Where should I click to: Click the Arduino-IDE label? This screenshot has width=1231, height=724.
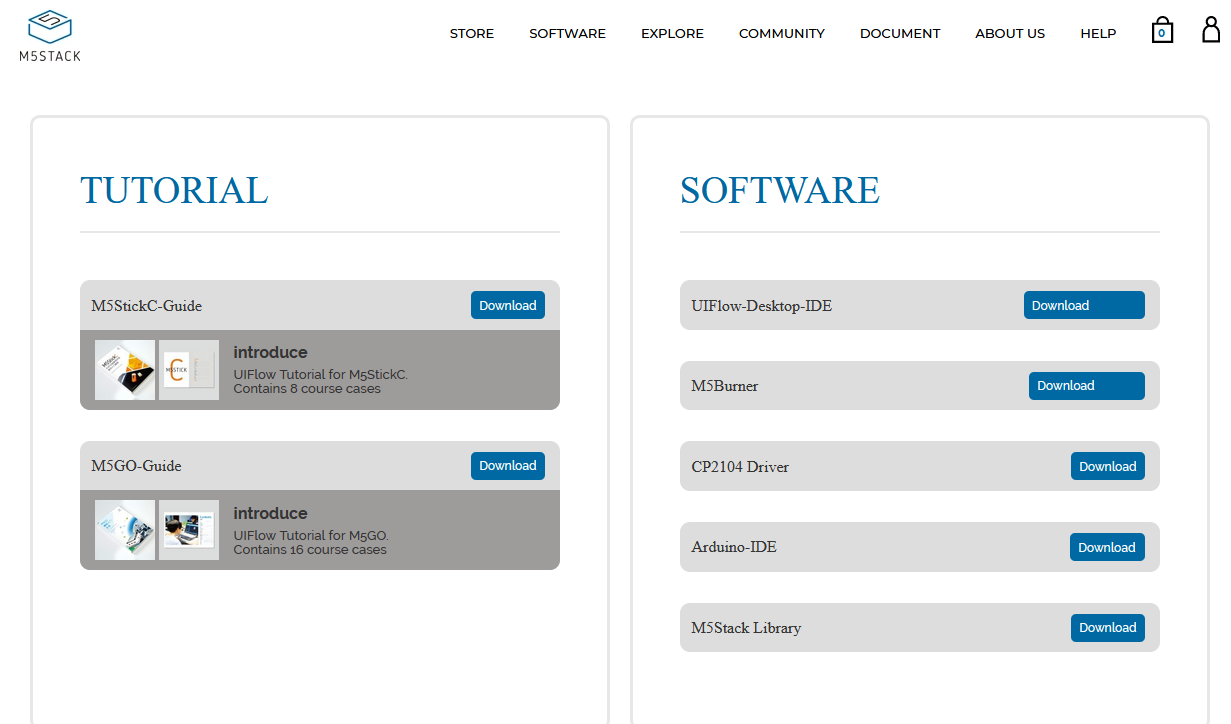734,547
